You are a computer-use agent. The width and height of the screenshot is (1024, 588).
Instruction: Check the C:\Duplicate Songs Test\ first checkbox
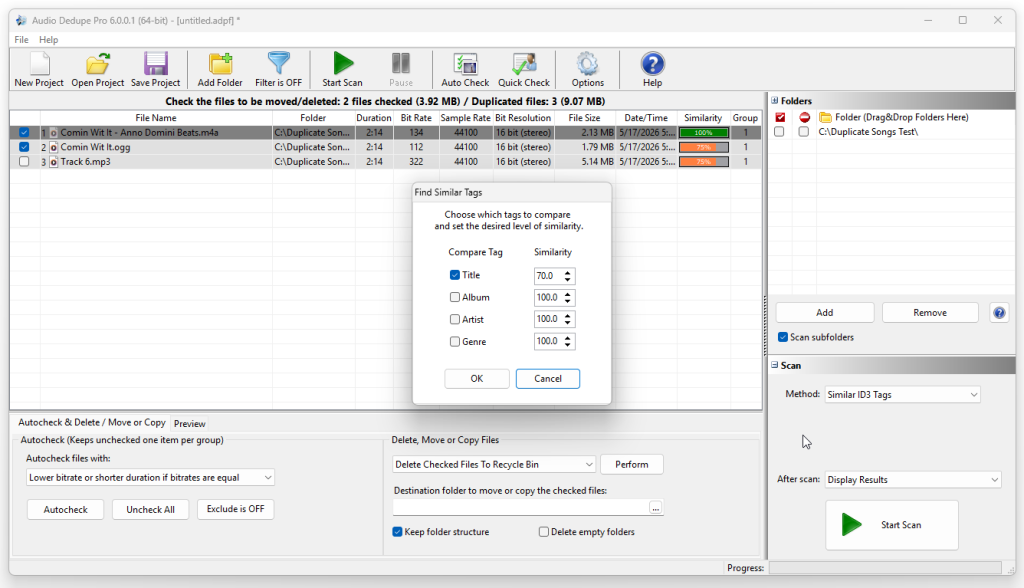tap(779, 132)
